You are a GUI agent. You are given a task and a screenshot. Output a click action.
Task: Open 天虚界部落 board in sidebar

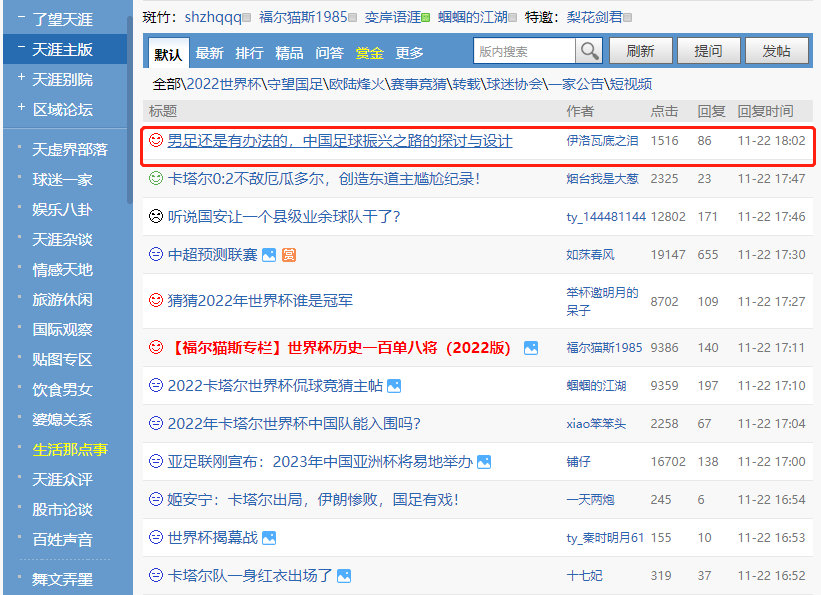coord(70,150)
